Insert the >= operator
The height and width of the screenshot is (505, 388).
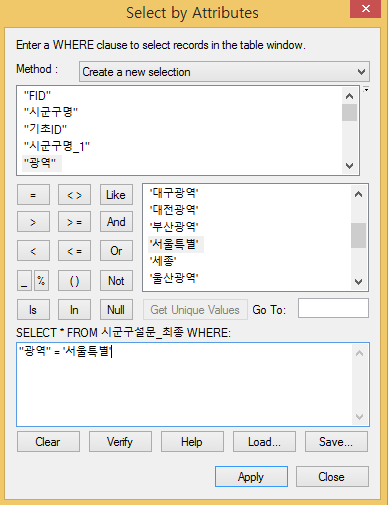pyautogui.click(x=74, y=222)
